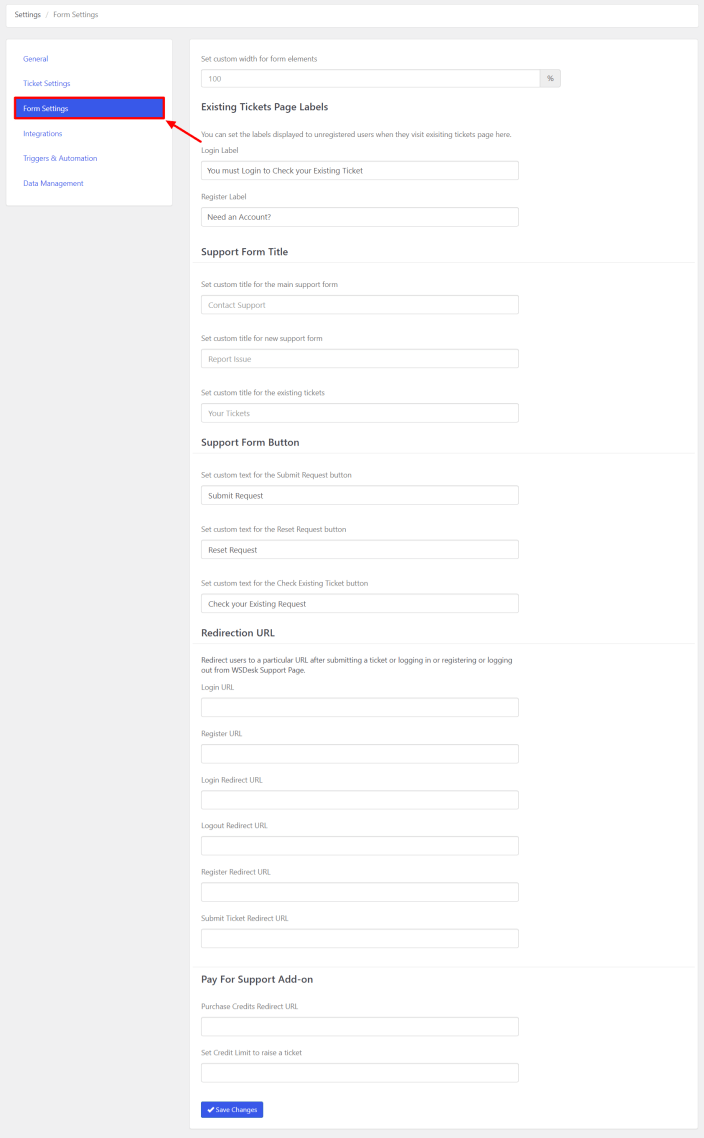This screenshot has height=1138, width=704.
Task: Open the Integrations section
Action: 42,133
